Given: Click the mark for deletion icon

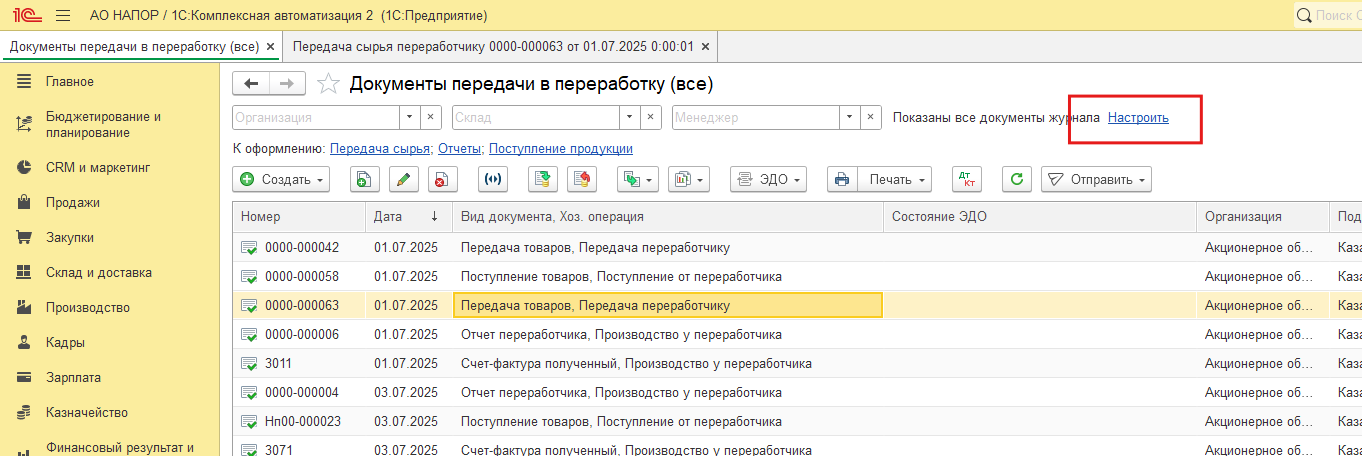Looking at the screenshot, I should tap(442, 180).
